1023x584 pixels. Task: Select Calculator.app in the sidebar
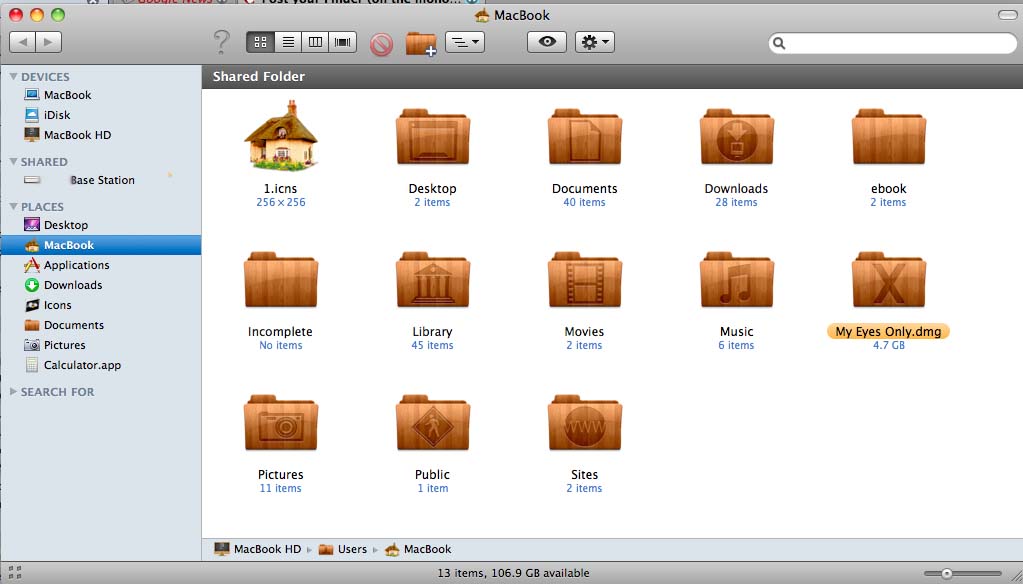point(100,365)
